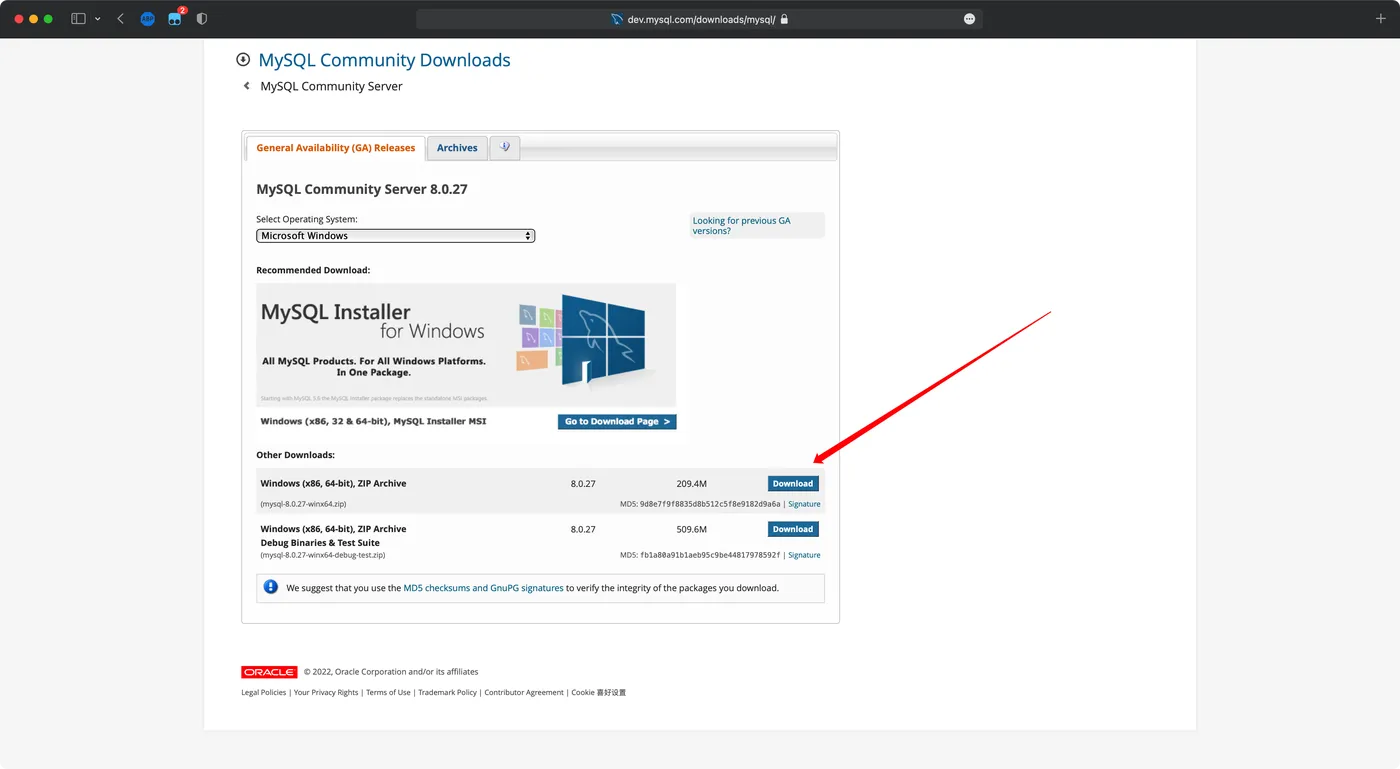Switch to the Archives tab
Image resolution: width=1400 pixels, height=769 pixels.
pyautogui.click(x=457, y=148)
